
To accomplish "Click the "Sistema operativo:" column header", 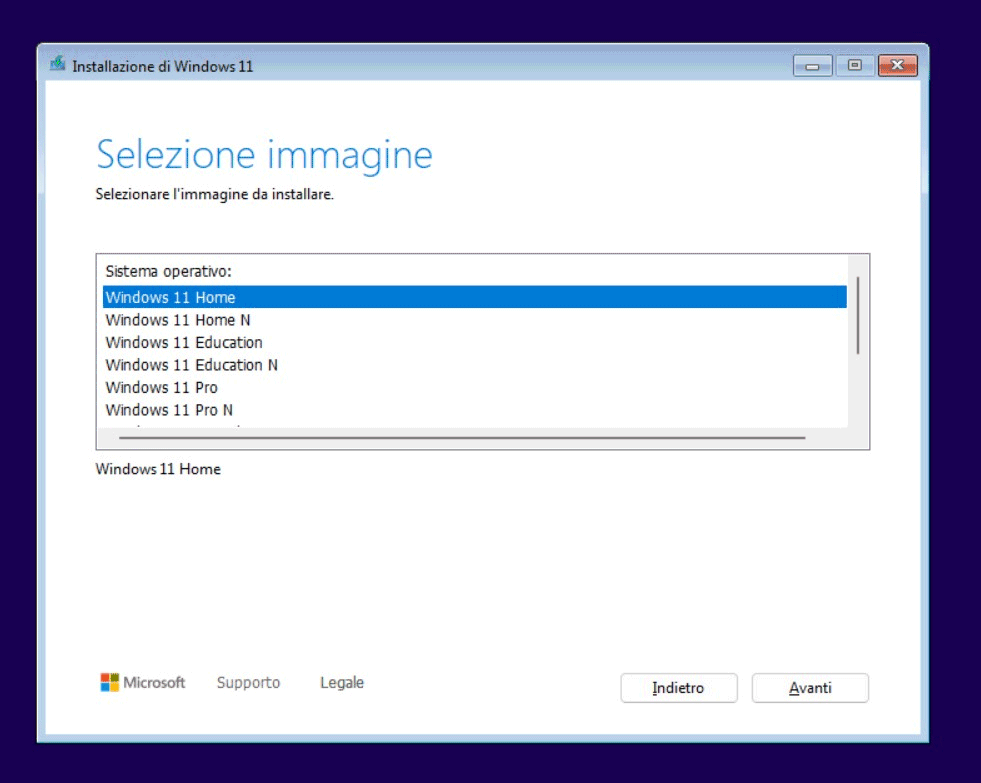I will pos(168,271).
